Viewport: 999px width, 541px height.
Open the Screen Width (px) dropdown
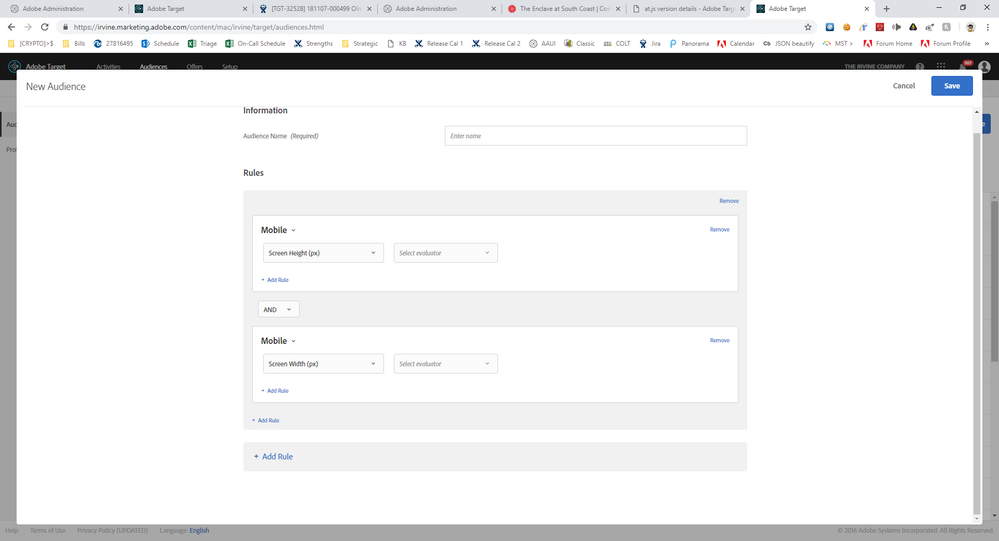(x=323, y=364)
